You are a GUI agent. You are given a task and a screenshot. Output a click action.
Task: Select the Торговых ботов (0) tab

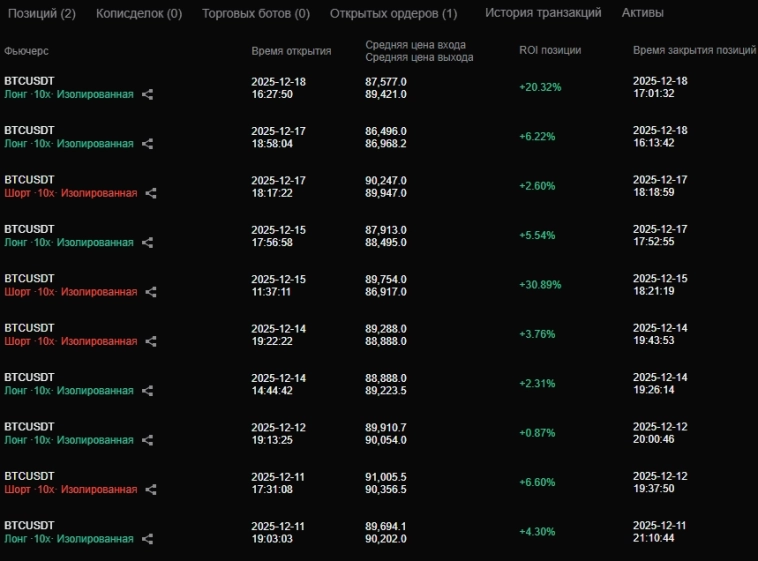point(256,14)
